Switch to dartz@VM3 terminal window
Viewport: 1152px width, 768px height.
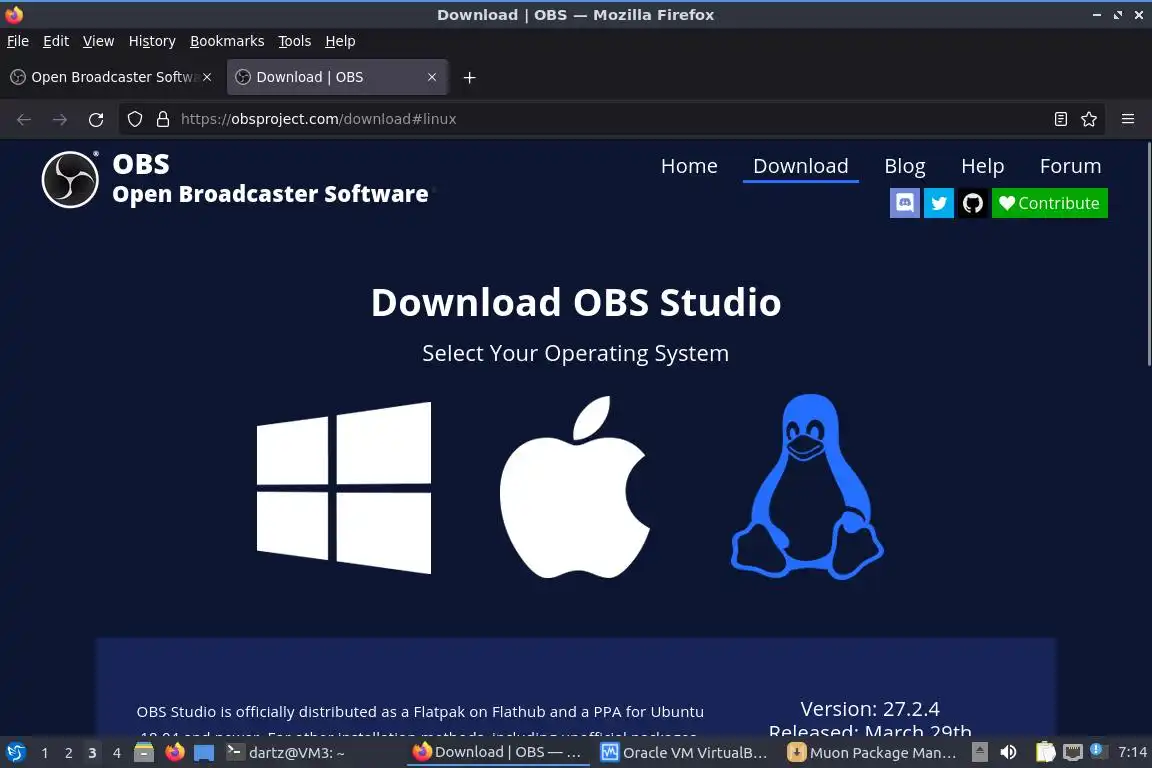click(312, 753)
